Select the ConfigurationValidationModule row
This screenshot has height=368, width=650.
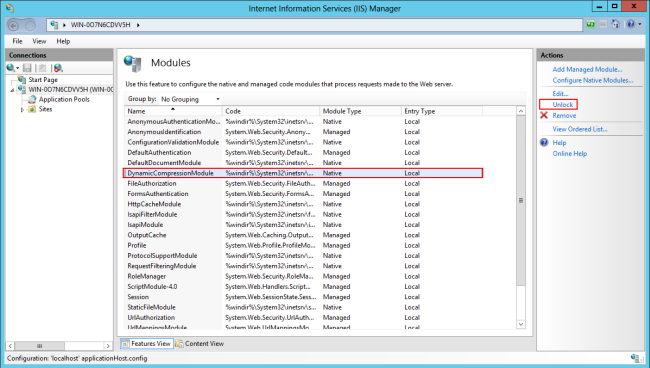pyautogui.click(x=303, y=142)
